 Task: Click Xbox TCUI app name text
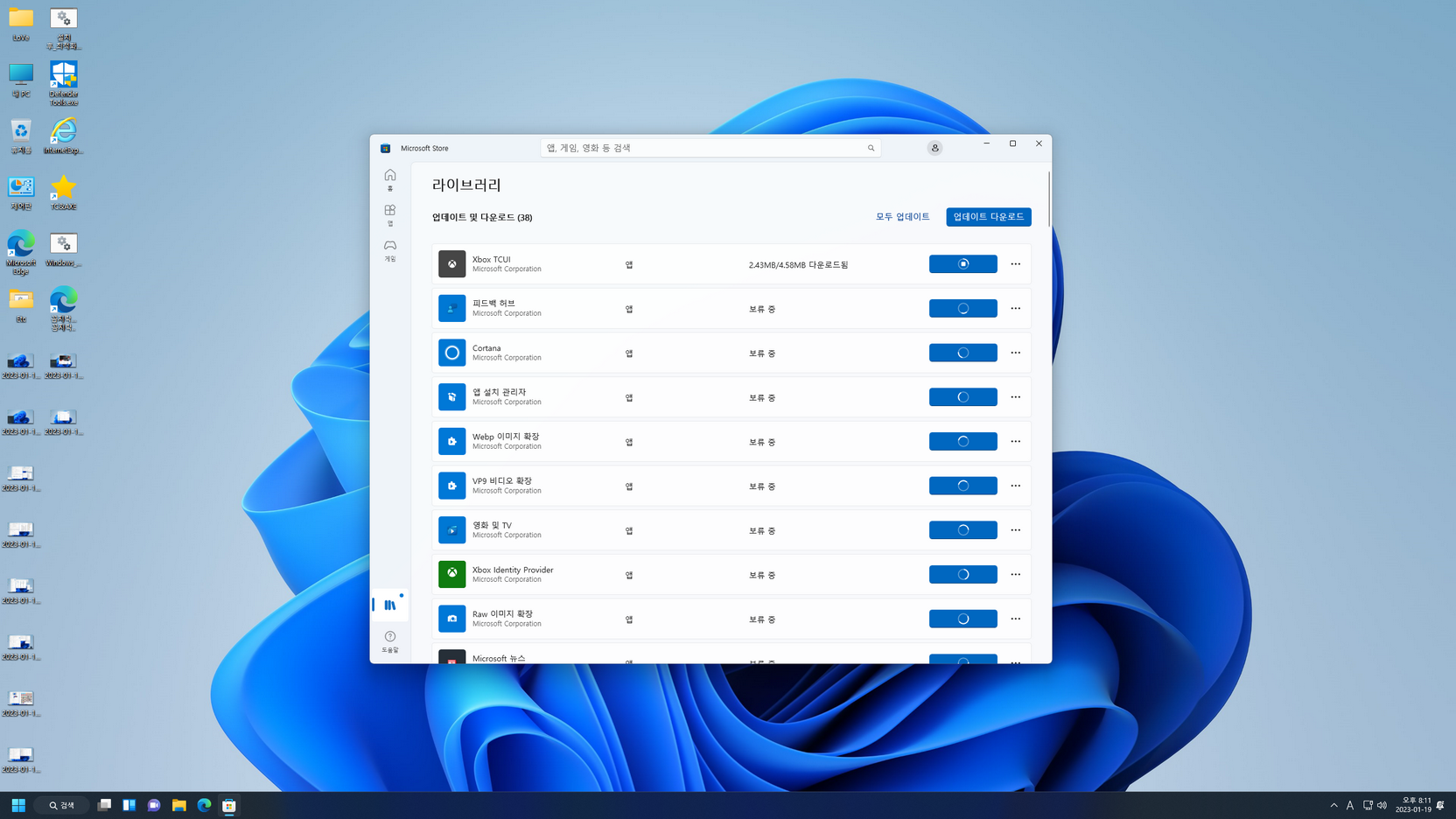(x=491, y=260)
